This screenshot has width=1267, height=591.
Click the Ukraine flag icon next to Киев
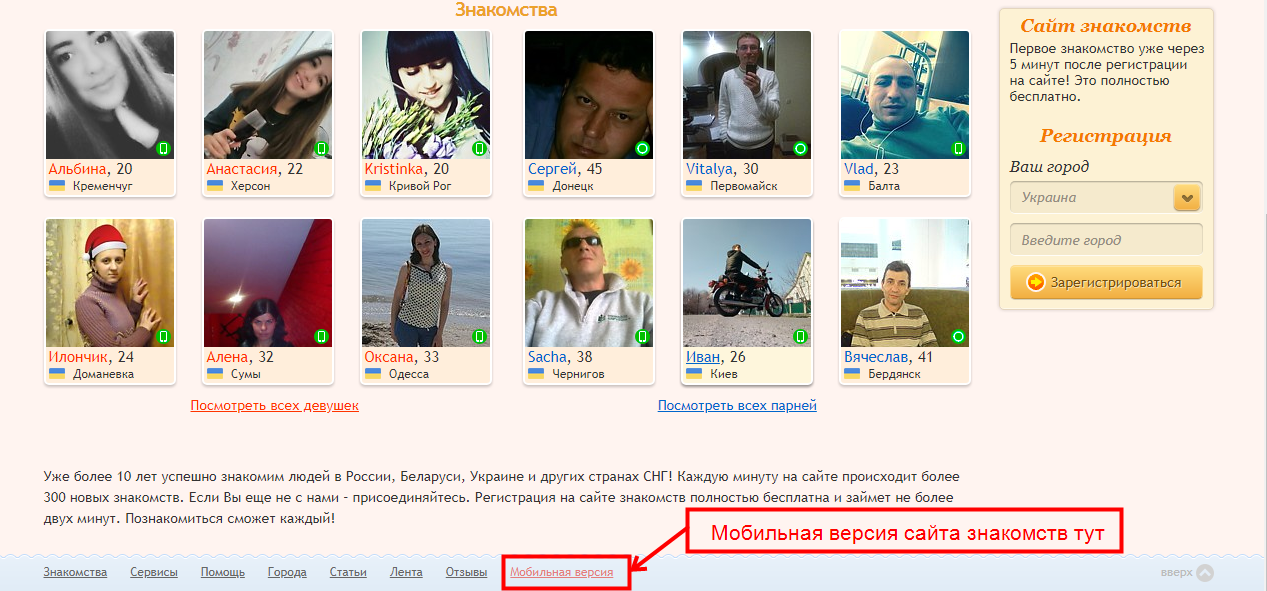[x=694, y=373]
